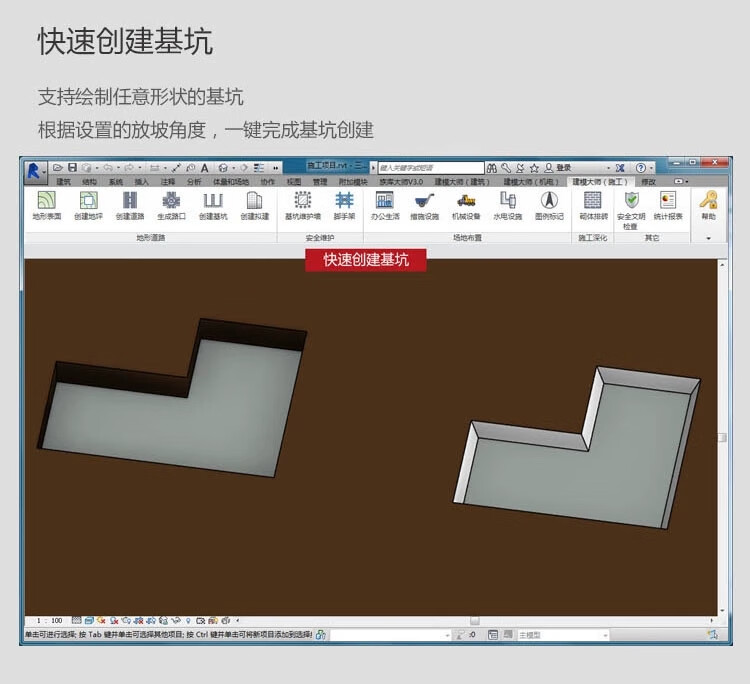Choose the 创建道路 road tool

pos(130,205)
